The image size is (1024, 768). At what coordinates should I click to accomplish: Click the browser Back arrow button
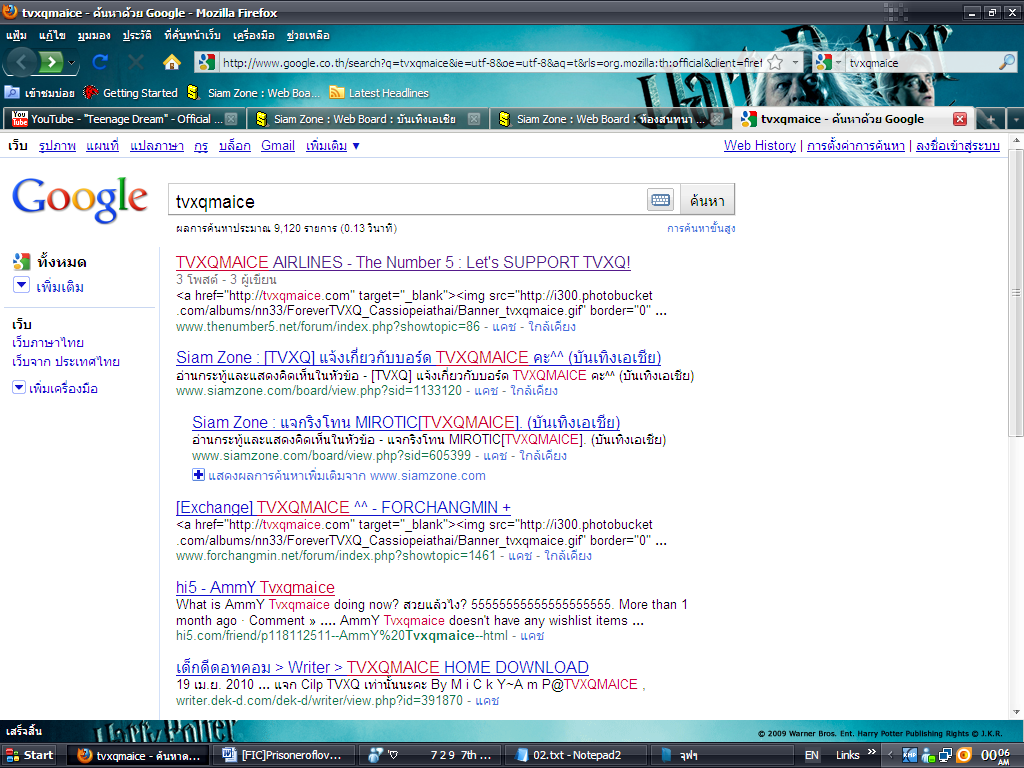[x=22, y=63]
